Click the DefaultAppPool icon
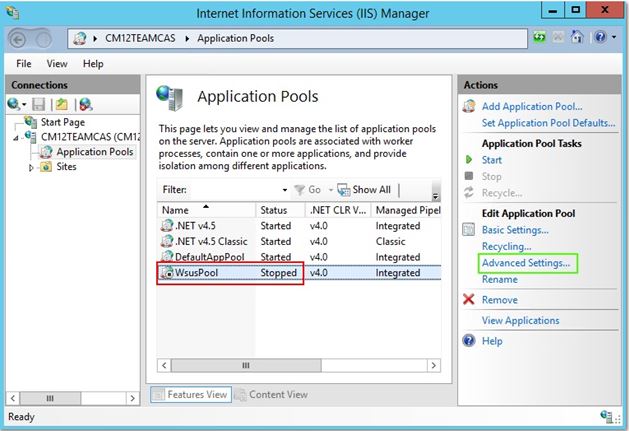This screenshot has width=629, height=431. click(167, 257)
